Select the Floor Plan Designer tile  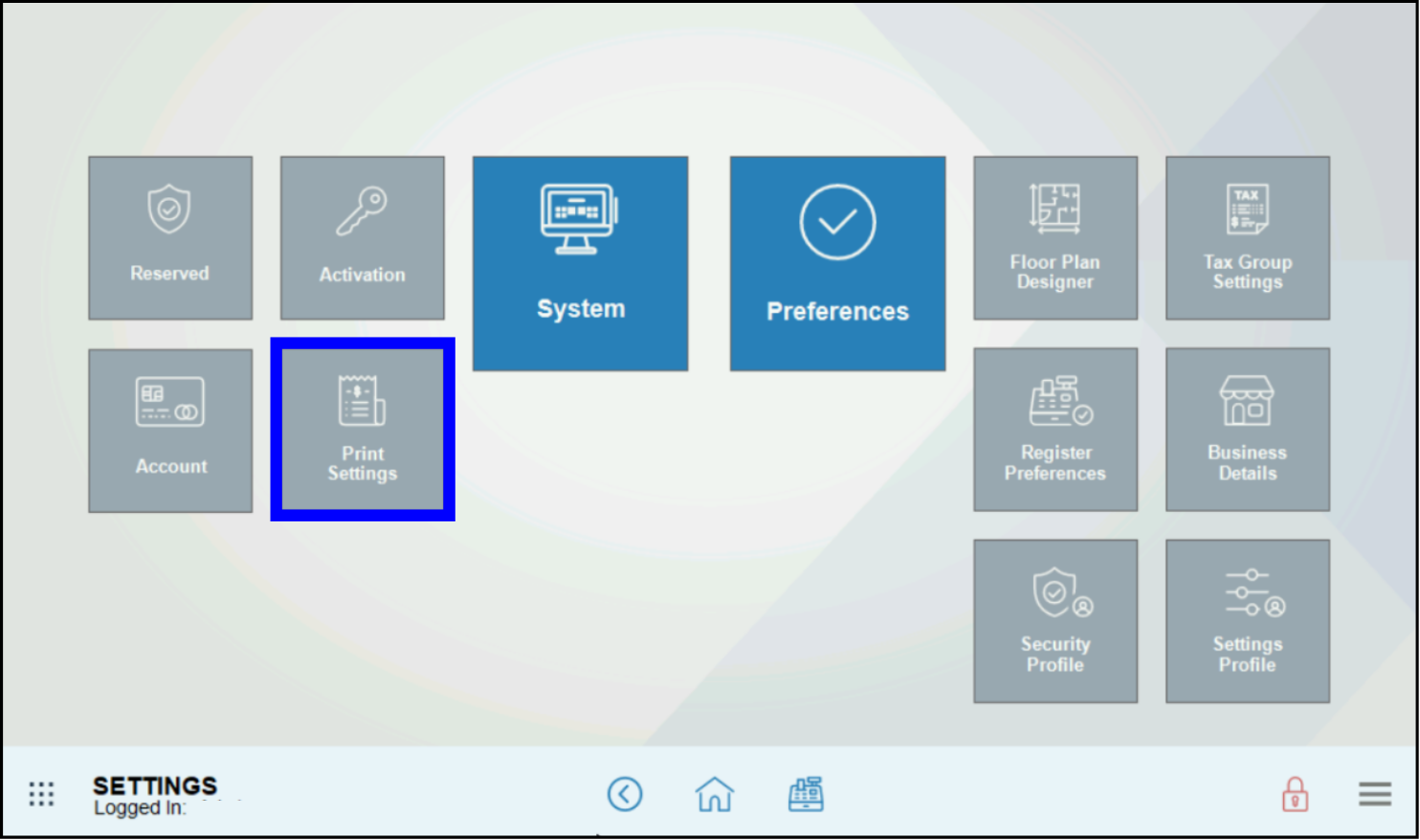click(x=1054, y=237)
